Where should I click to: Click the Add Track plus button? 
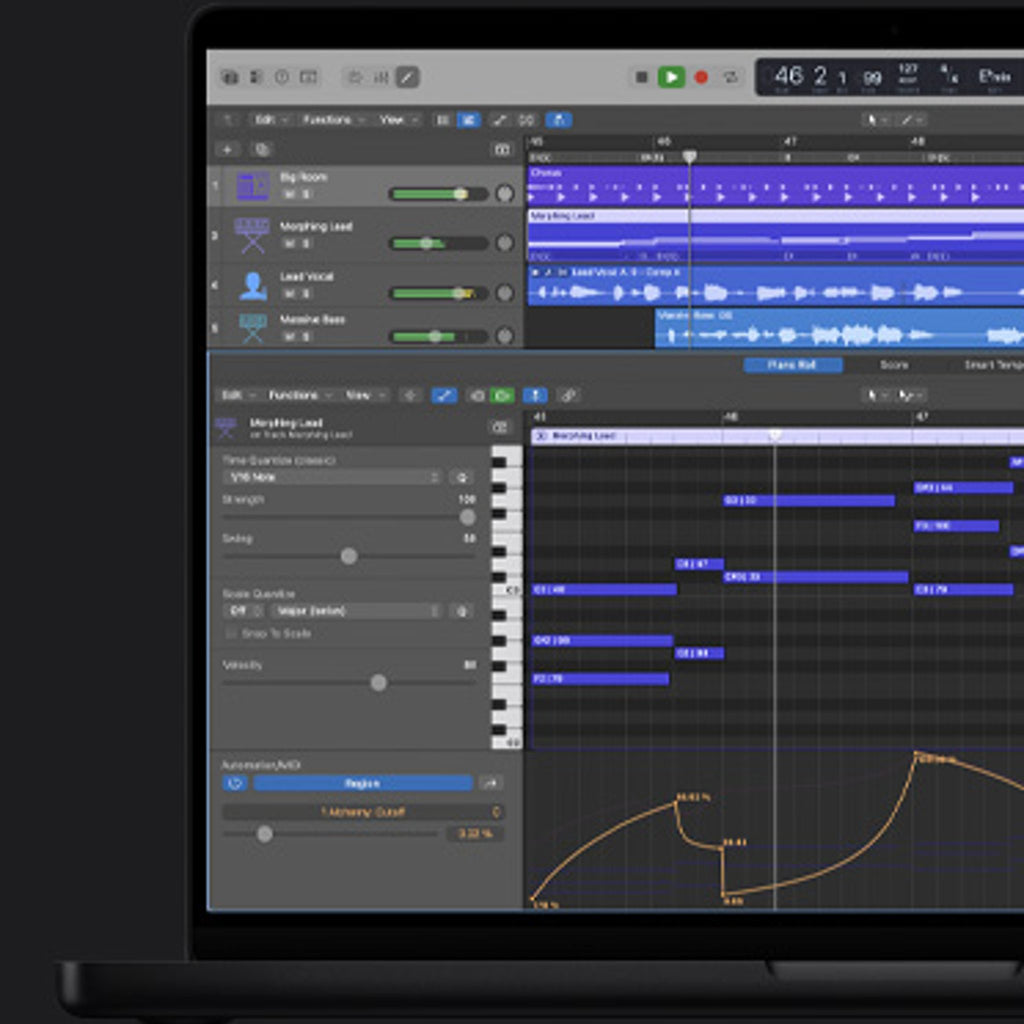pyautogui.click(x=227, y=150)
